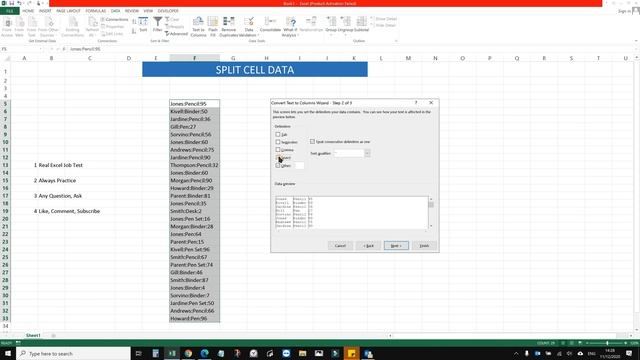
Task: Enable the Comma delimiter checkbox
Action: click(278, 150)
